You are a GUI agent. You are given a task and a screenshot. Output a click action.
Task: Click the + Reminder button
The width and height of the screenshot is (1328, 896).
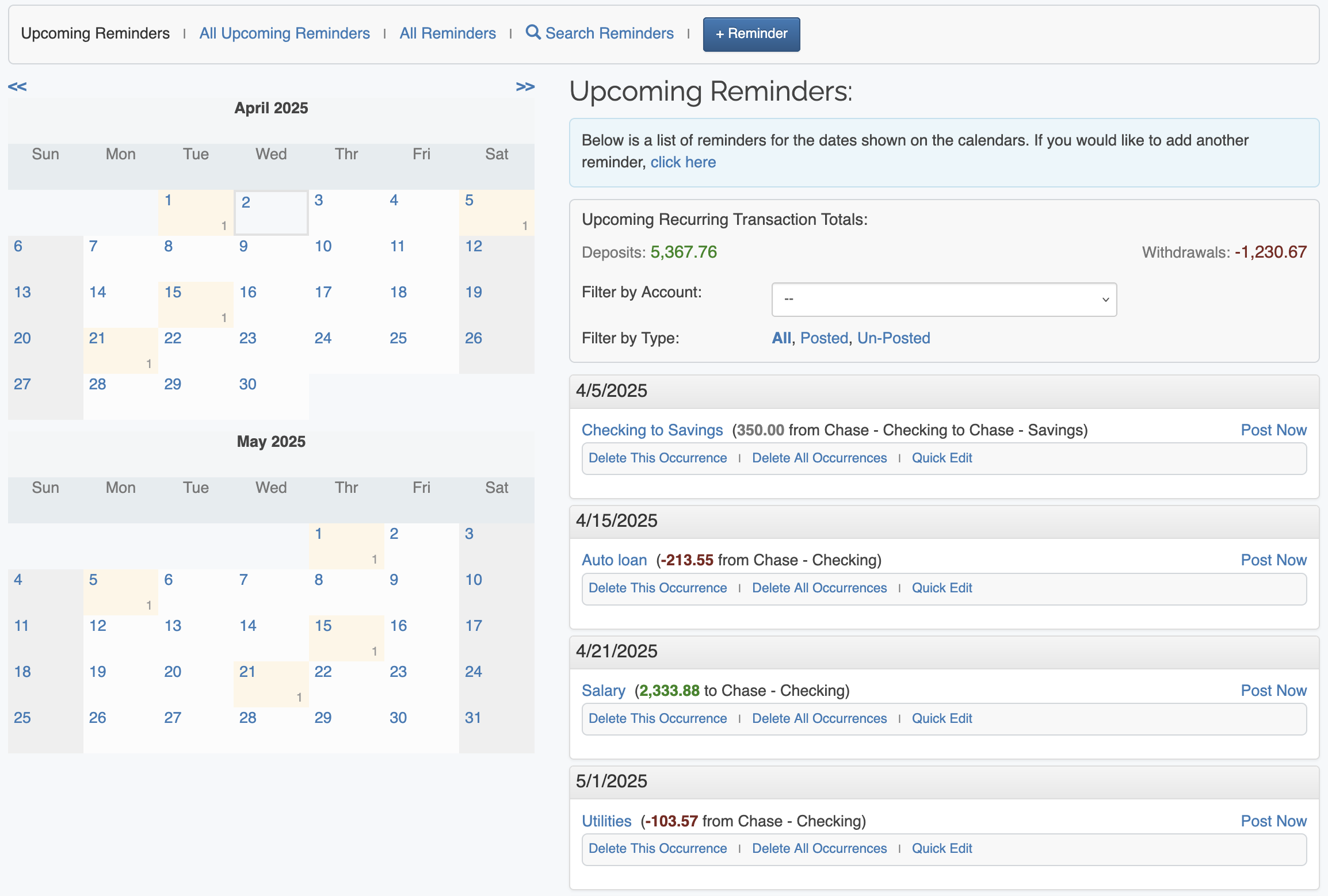tap(751, 34)
